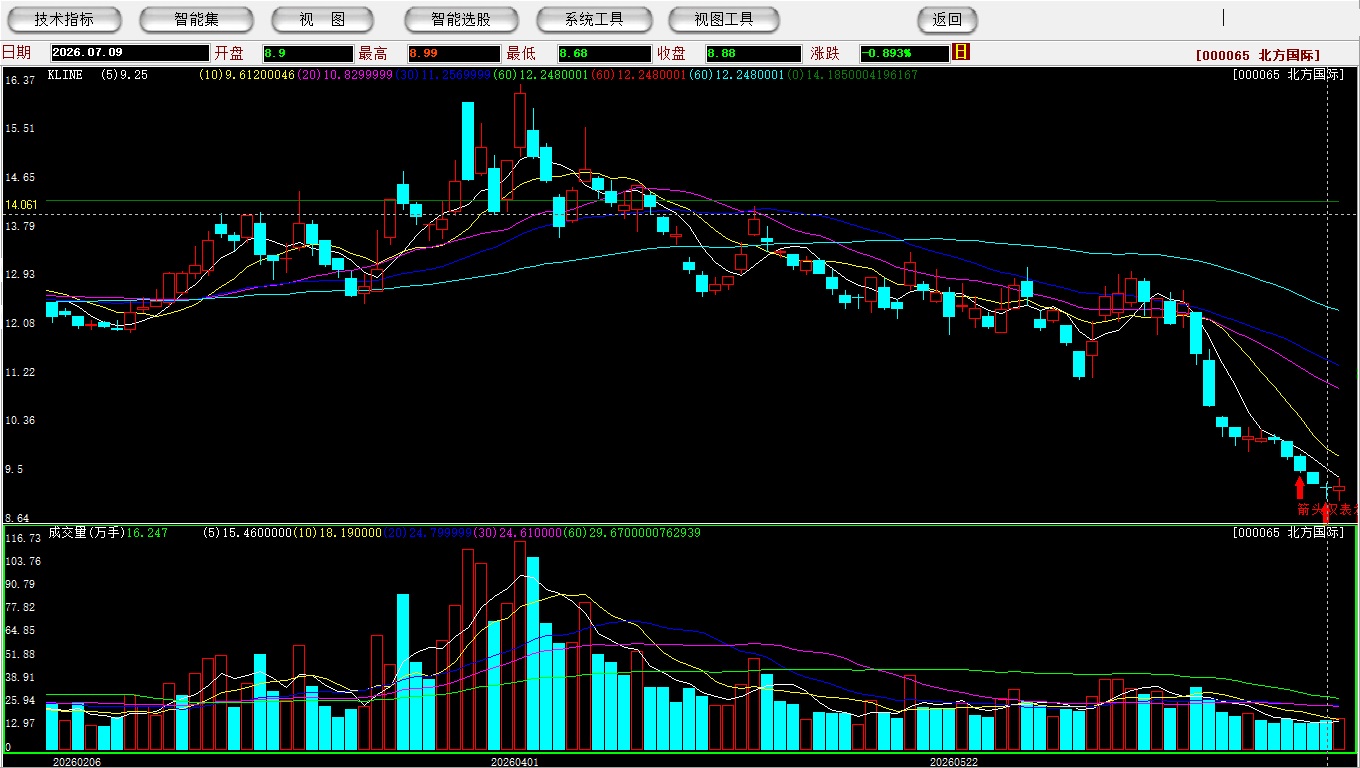Viewport: 1360px width, 768px height.
Task: Click the 20260206 date axis label
Action: coord(75,762)
